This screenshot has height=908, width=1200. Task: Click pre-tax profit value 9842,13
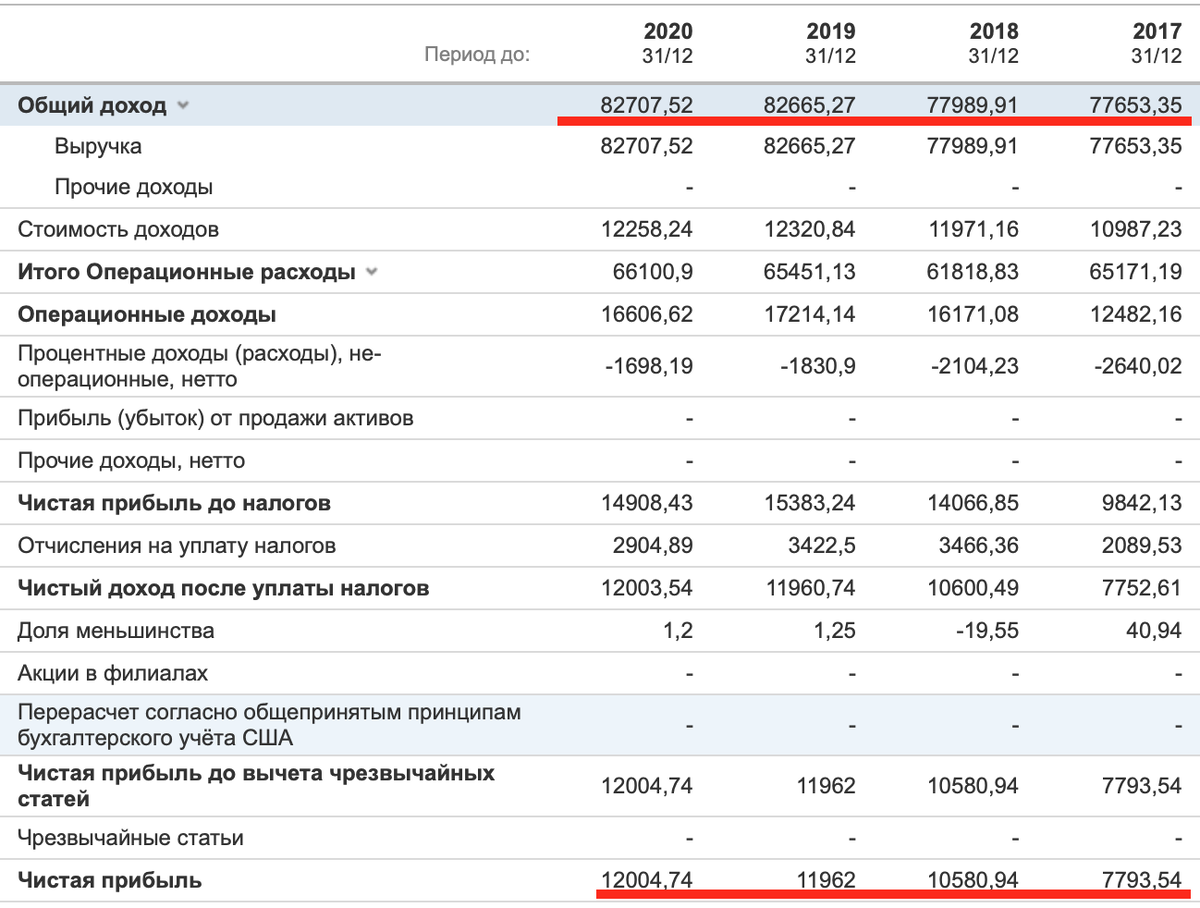tap(1141, 503)
